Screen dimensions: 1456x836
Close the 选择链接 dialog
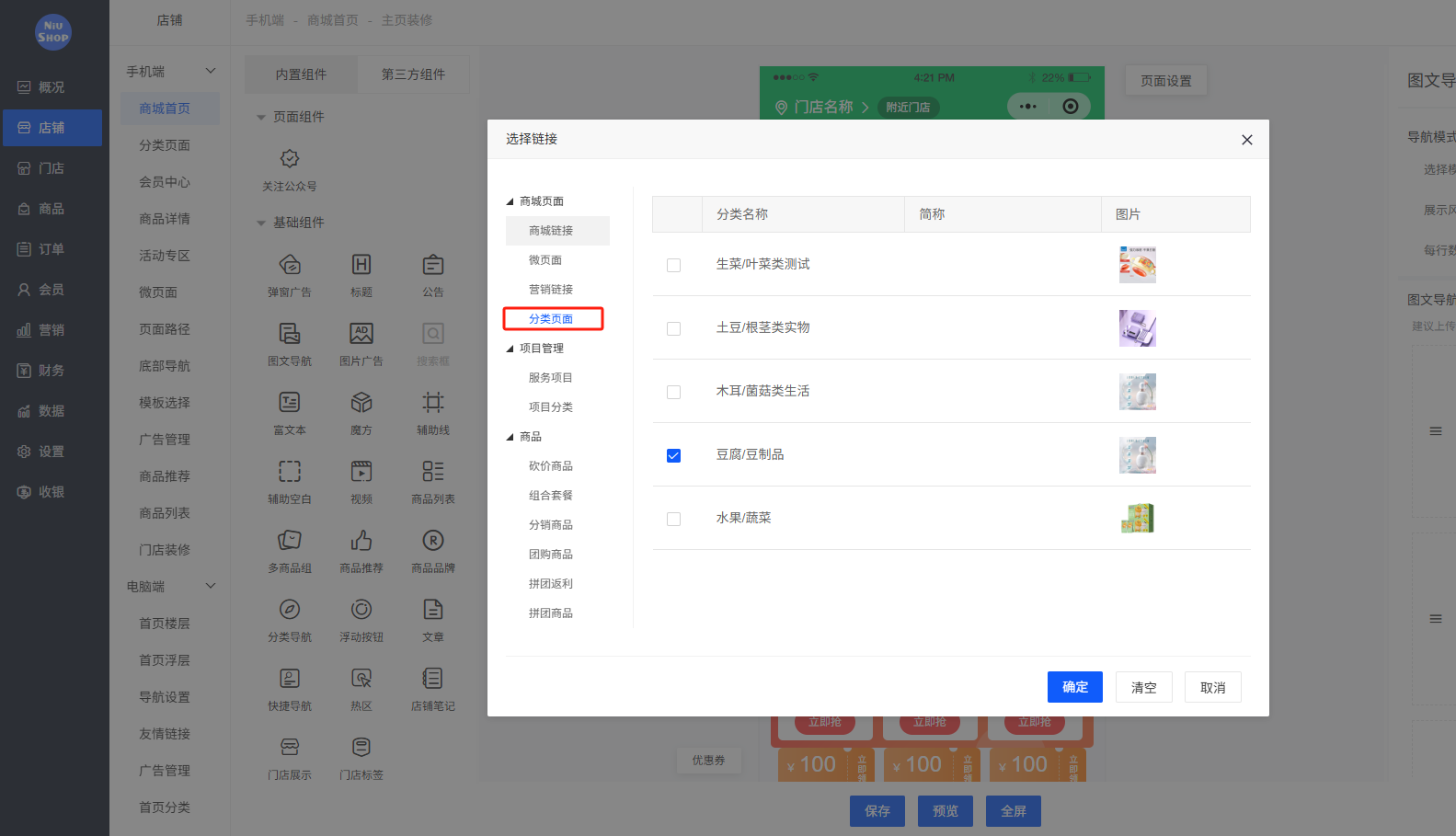point(1247,140)
